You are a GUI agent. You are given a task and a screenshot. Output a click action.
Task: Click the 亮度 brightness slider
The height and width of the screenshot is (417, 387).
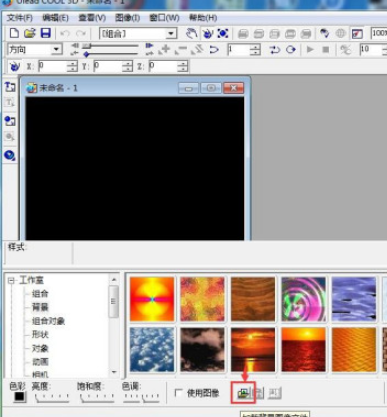[52, 397]
